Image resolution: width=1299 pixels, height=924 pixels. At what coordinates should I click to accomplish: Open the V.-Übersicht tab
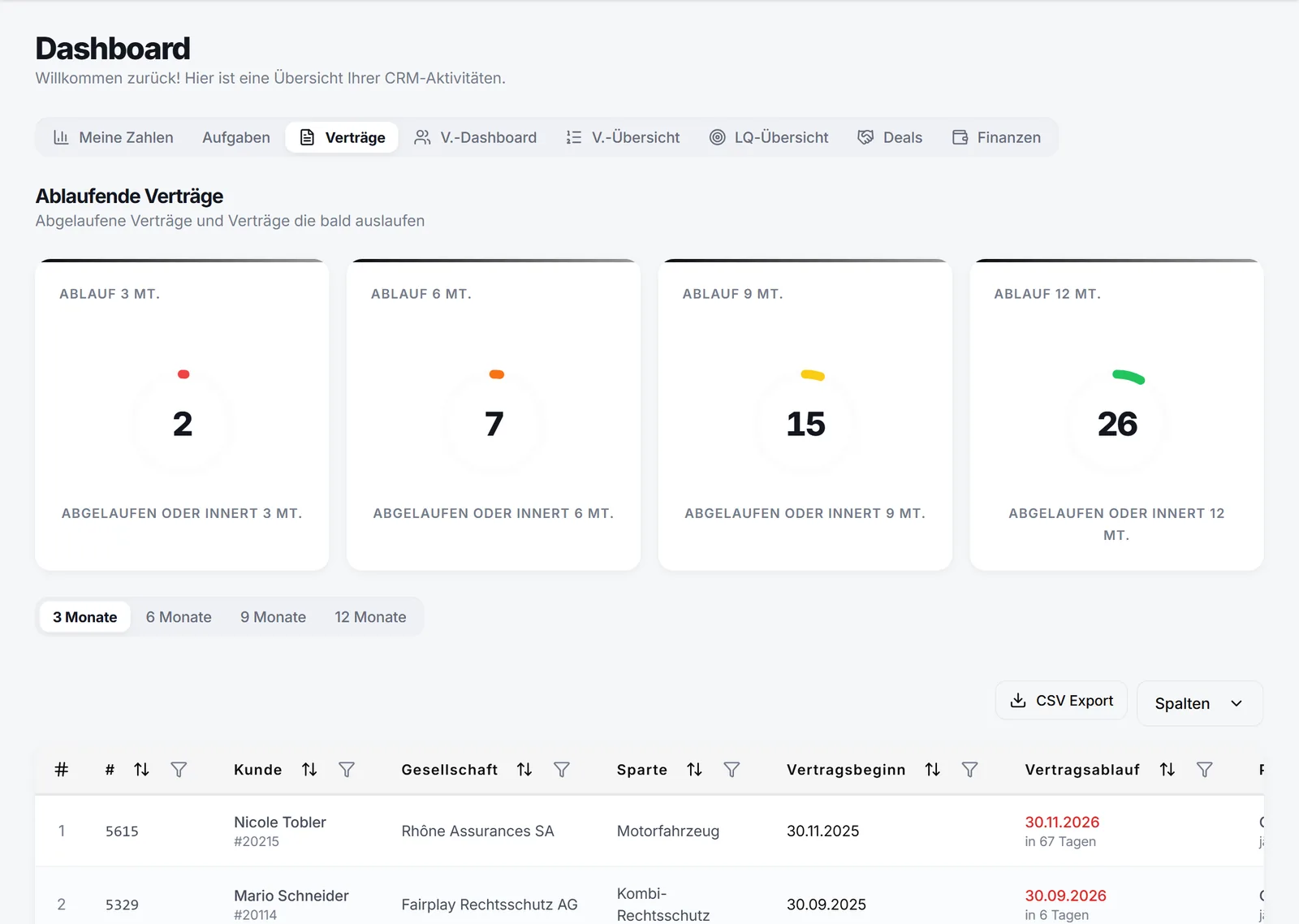coord(623,137)
